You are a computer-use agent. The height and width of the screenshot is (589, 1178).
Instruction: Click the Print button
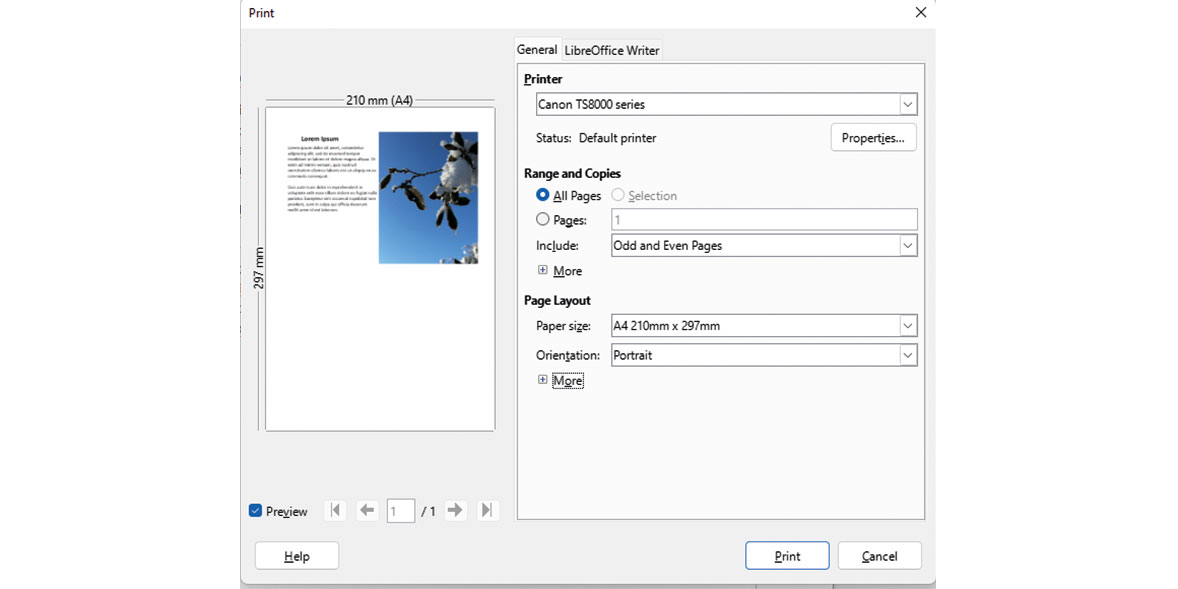tap(787, 557)
